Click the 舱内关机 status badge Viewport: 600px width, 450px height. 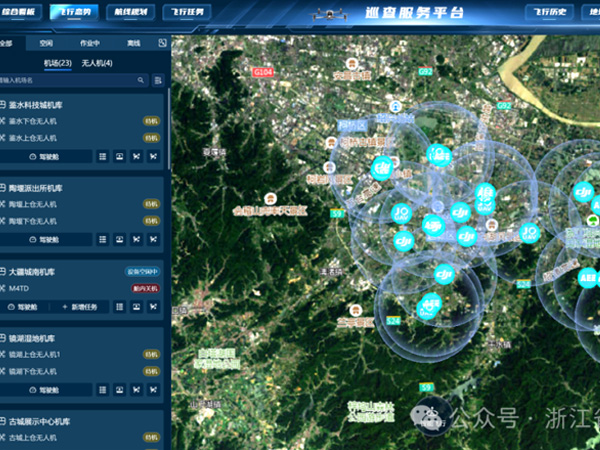click(x=146, y=288)
